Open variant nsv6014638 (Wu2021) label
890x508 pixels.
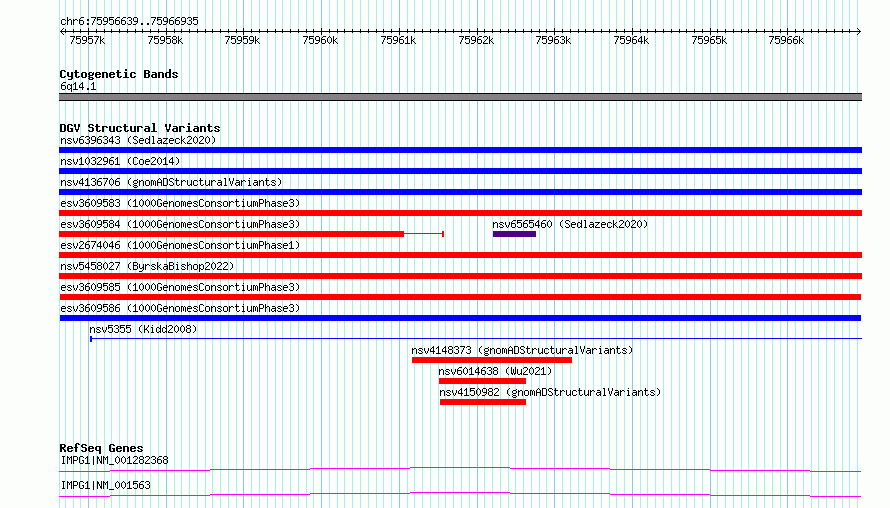[x=495, y=371]
